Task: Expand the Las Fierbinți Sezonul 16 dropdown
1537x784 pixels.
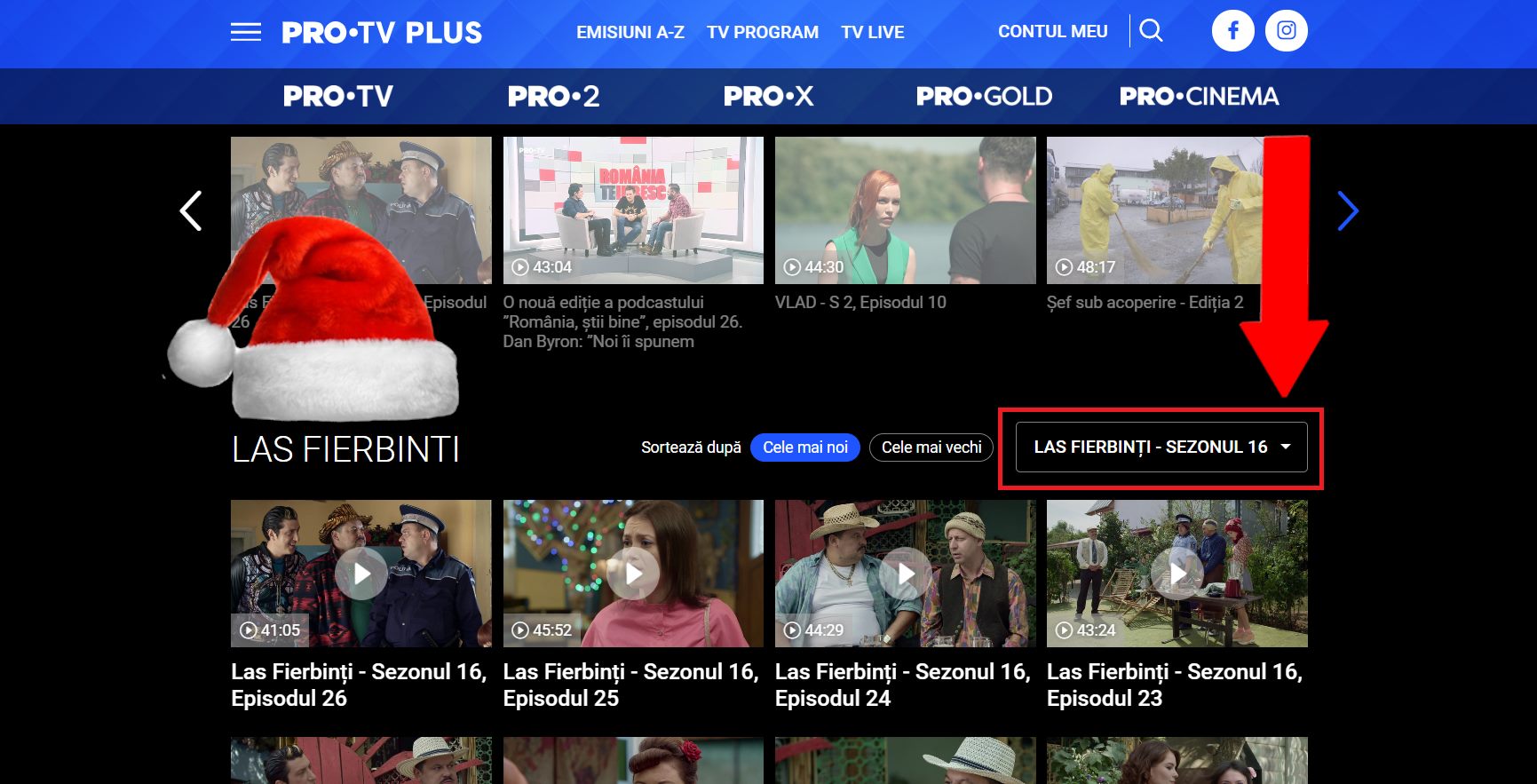Action: [x=1161, y=447]
